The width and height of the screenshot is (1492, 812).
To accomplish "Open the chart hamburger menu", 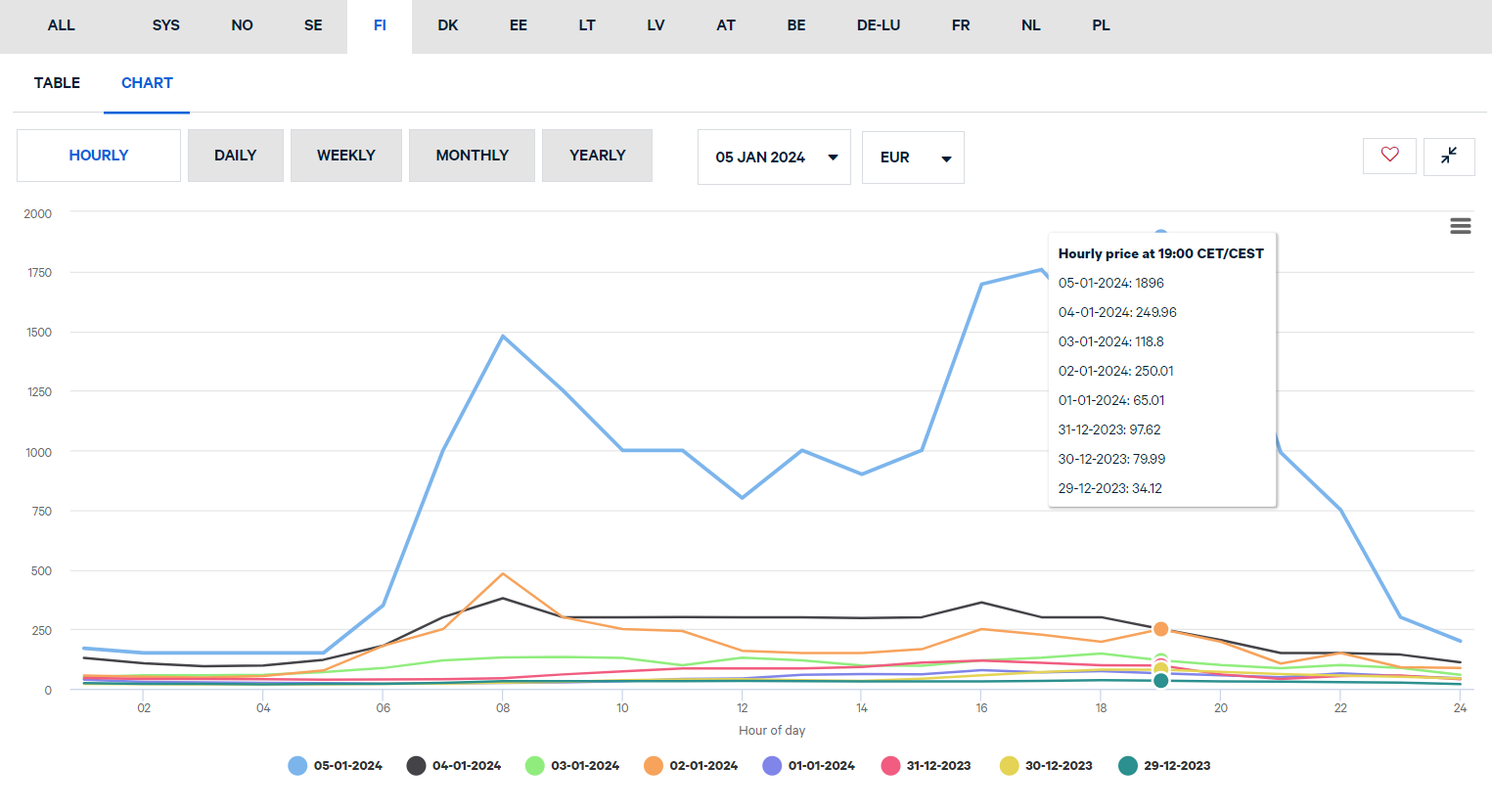I will click(x=1460, y=226).
